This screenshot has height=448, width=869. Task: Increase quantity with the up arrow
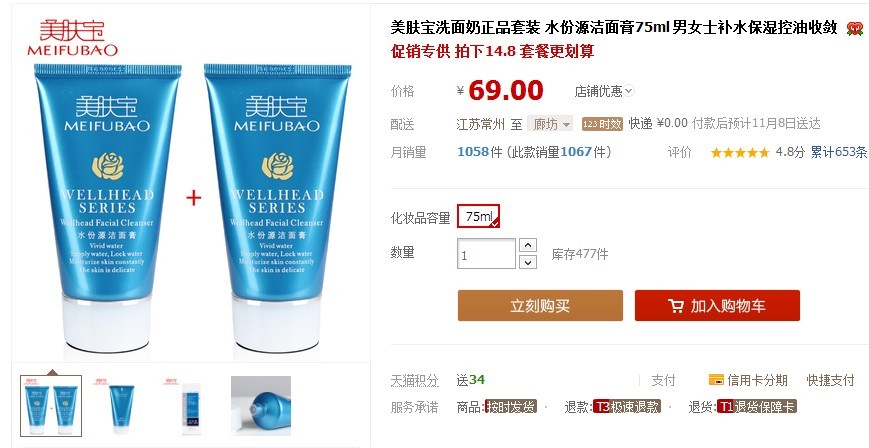click(528, 245)
